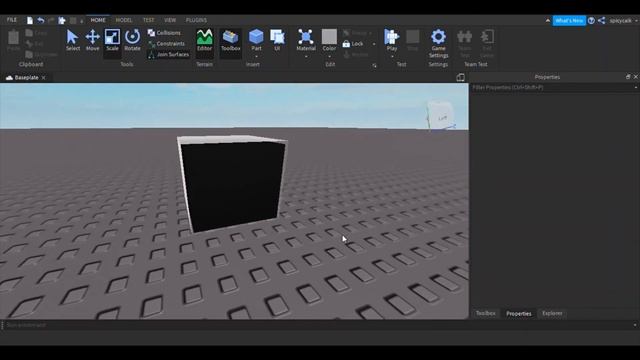Click the What's New button
This screenshot has width=640, height=360.
pos(569,20)
